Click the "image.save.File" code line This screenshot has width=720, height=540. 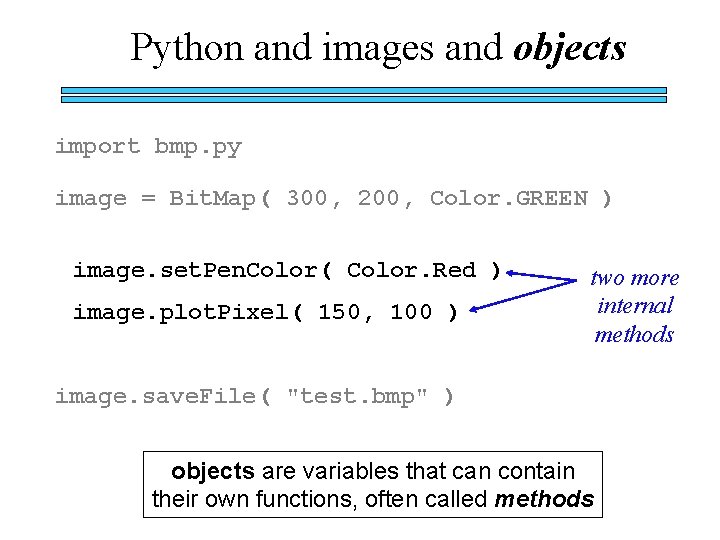click(254, 397)
